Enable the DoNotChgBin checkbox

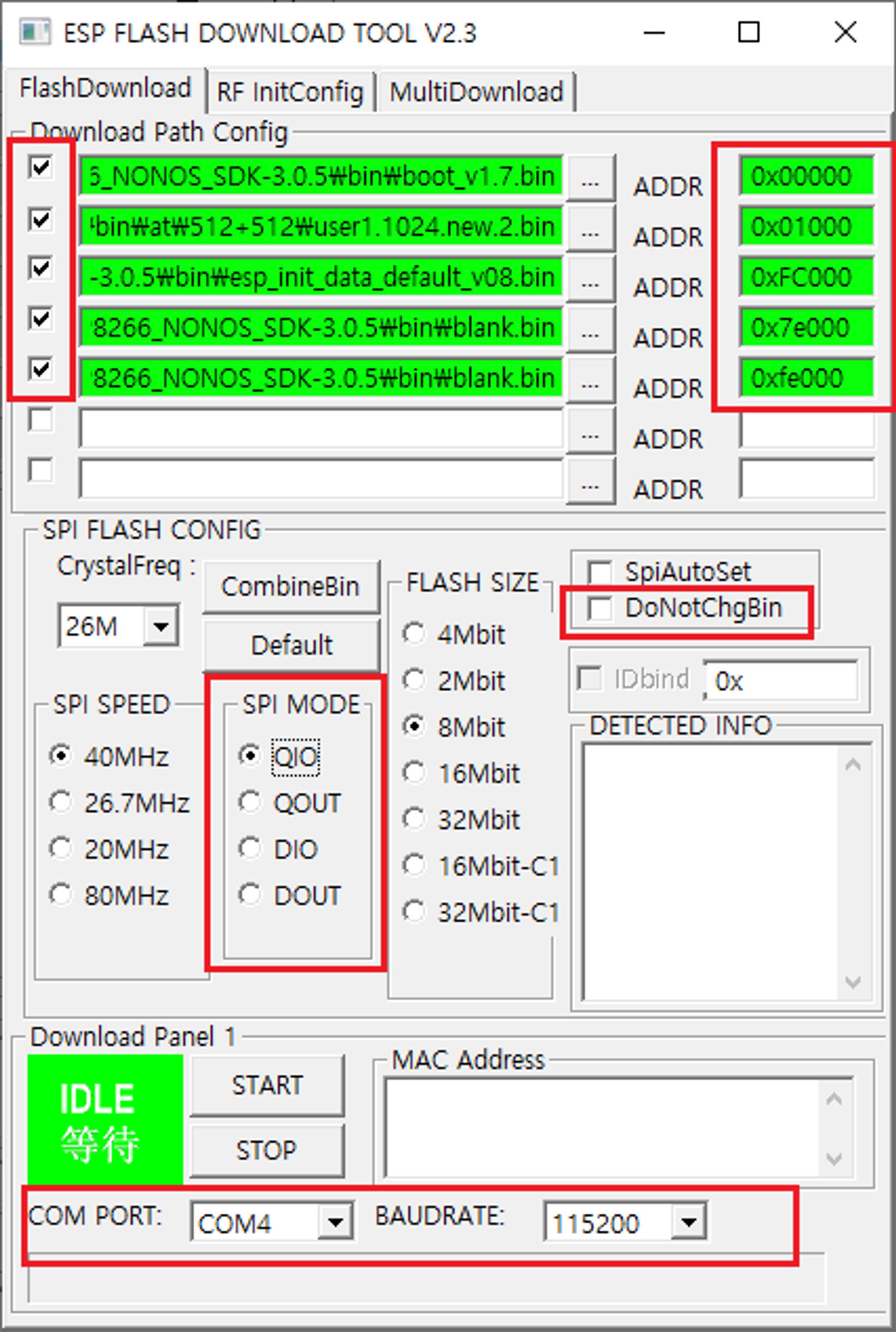pyautogui.click(x=600, y=608)
